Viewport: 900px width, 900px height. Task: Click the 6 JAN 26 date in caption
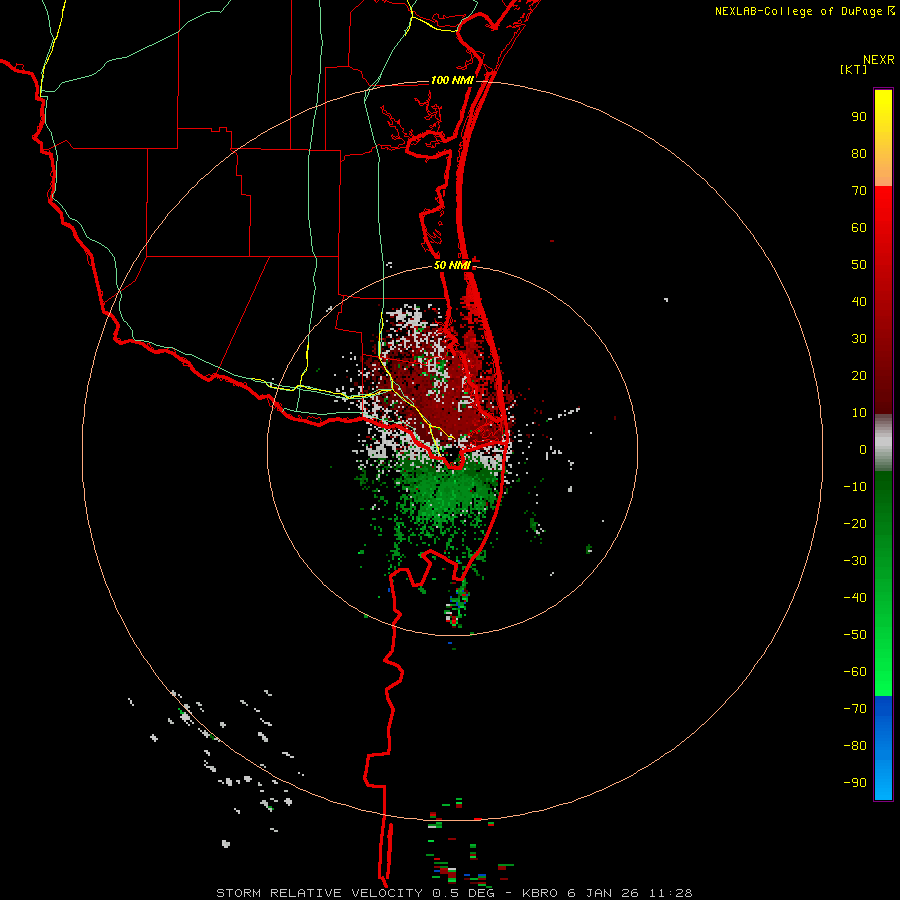click(603, 893)
